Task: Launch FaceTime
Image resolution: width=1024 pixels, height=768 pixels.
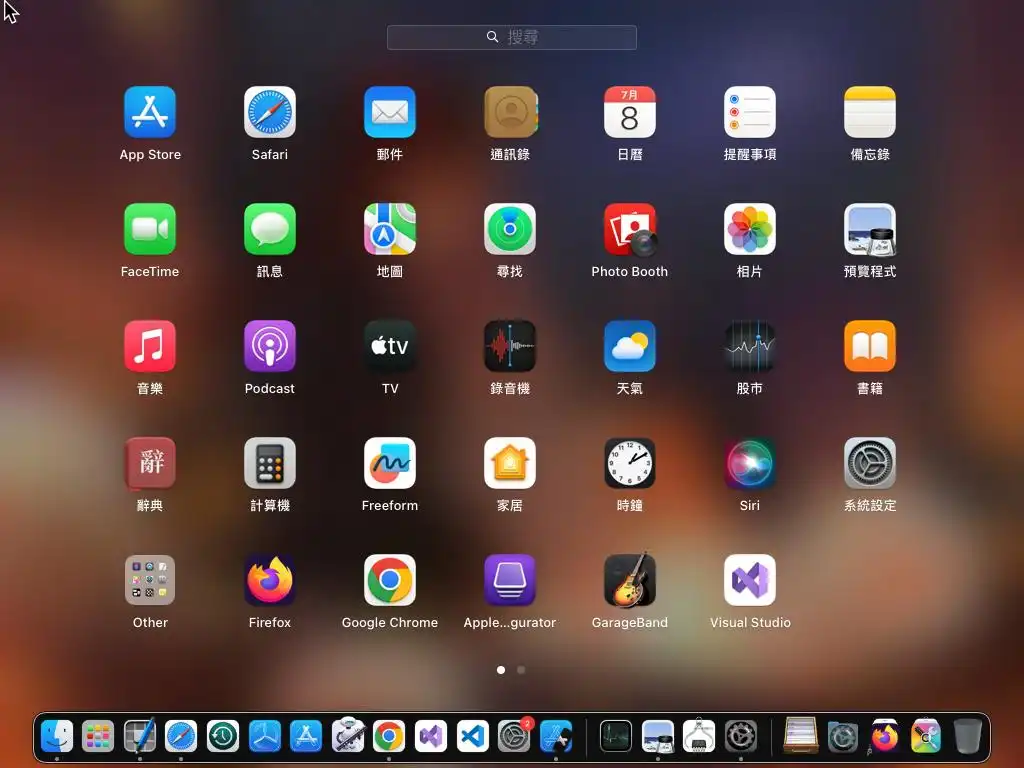Action: (150, 229)
